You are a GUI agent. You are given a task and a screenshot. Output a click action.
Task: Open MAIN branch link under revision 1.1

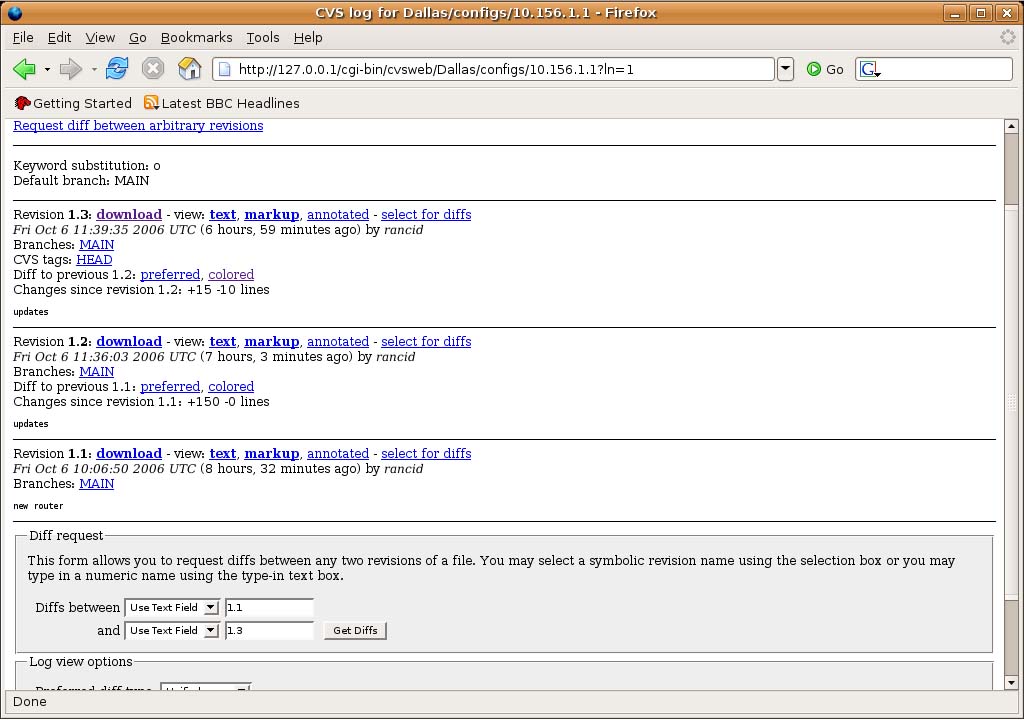pos(97,483)
